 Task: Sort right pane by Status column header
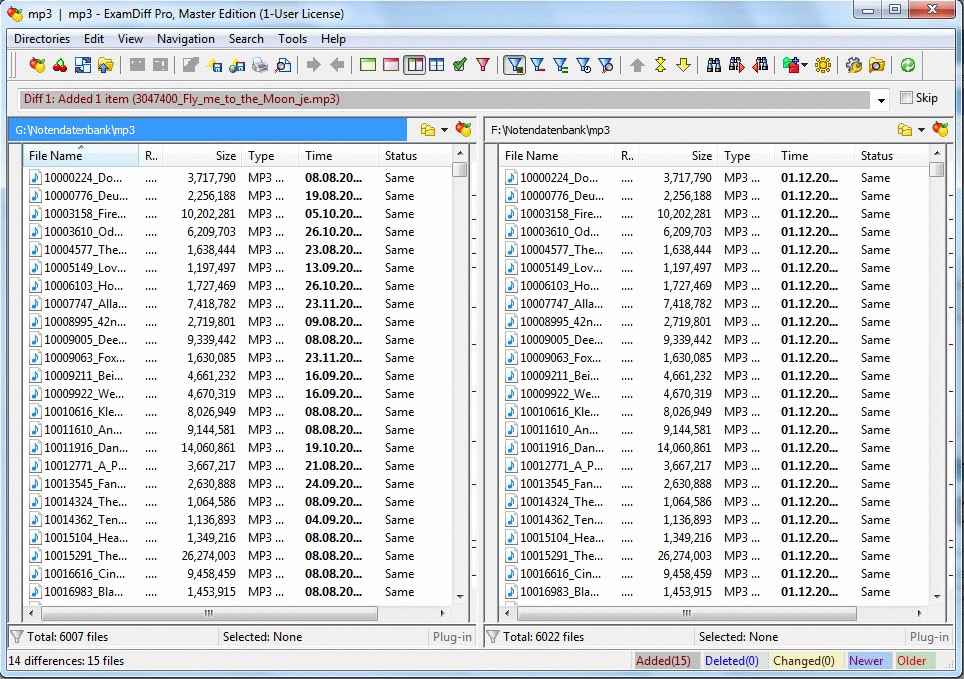[892, 156]
